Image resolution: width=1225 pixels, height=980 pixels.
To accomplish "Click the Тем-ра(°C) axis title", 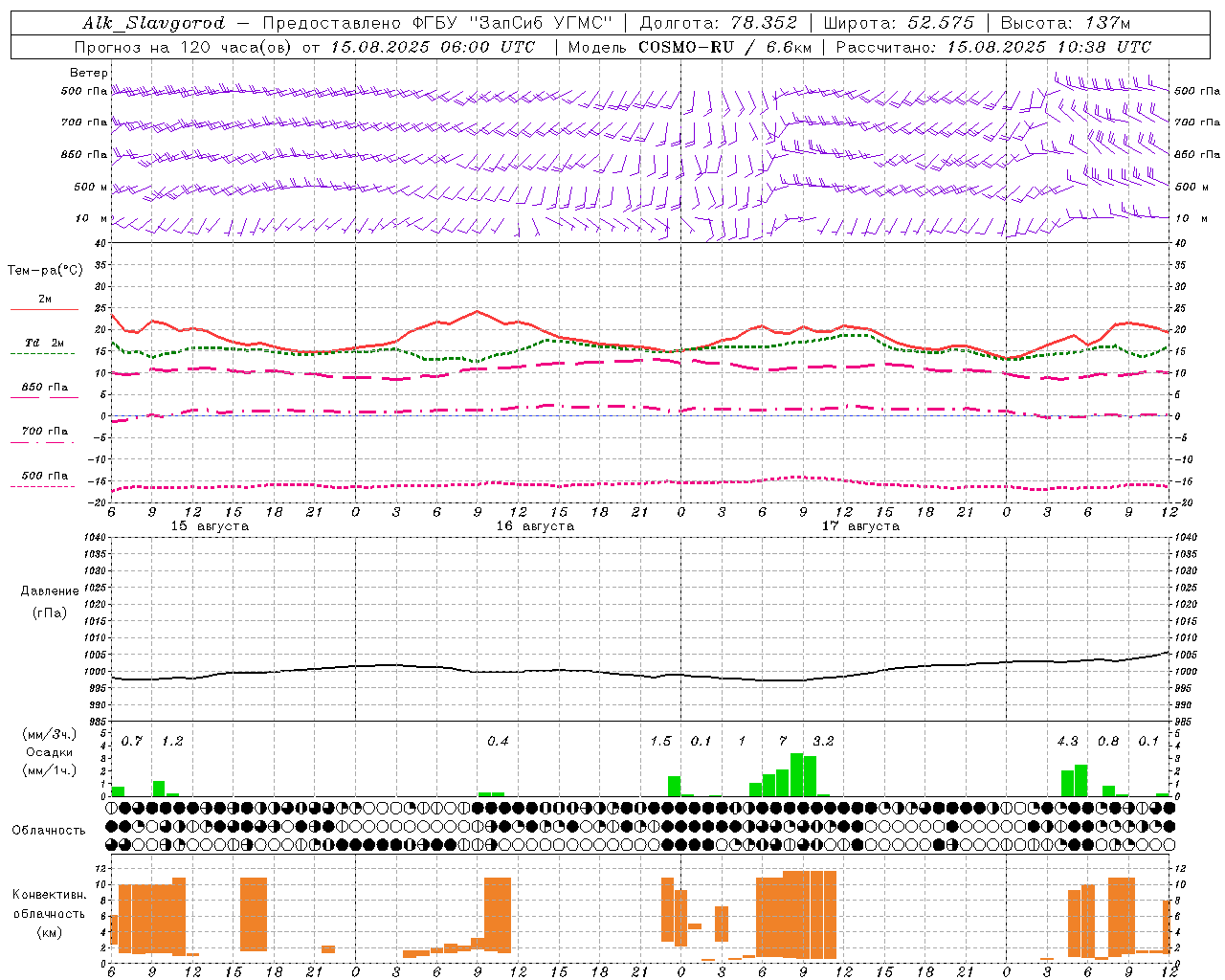I will point(45,271).
